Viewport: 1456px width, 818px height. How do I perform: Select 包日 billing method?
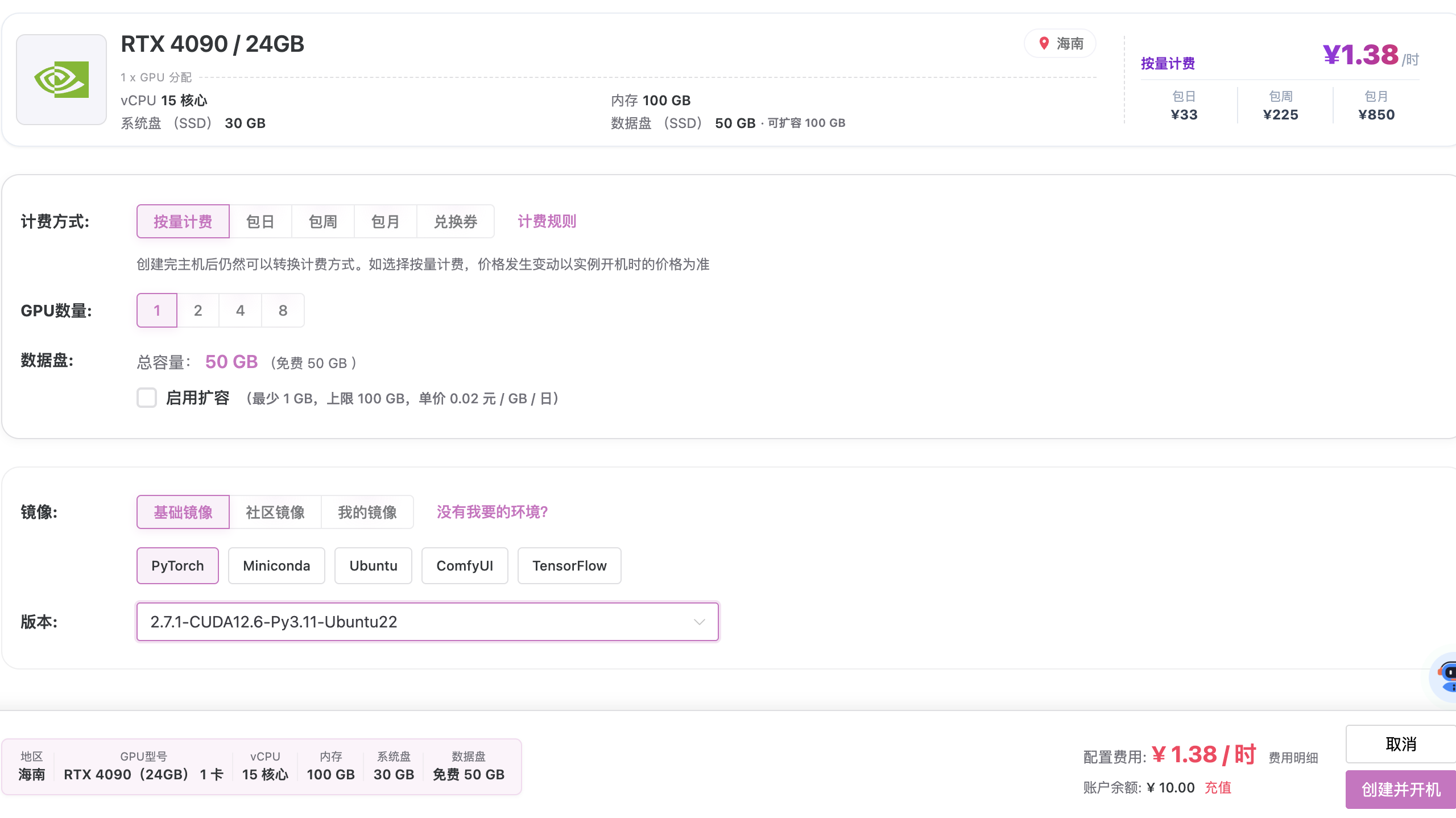[x=260, y=221]
